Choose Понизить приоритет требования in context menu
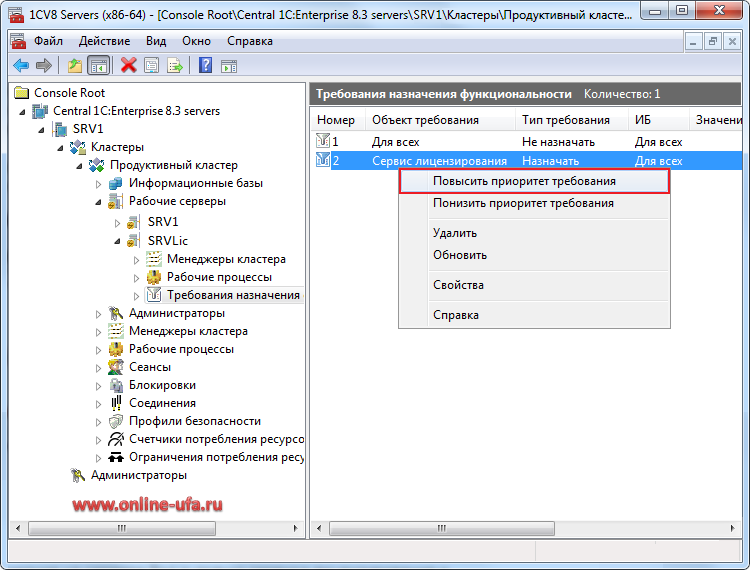Viewport: 750px width, 570px height. [534, 203]
